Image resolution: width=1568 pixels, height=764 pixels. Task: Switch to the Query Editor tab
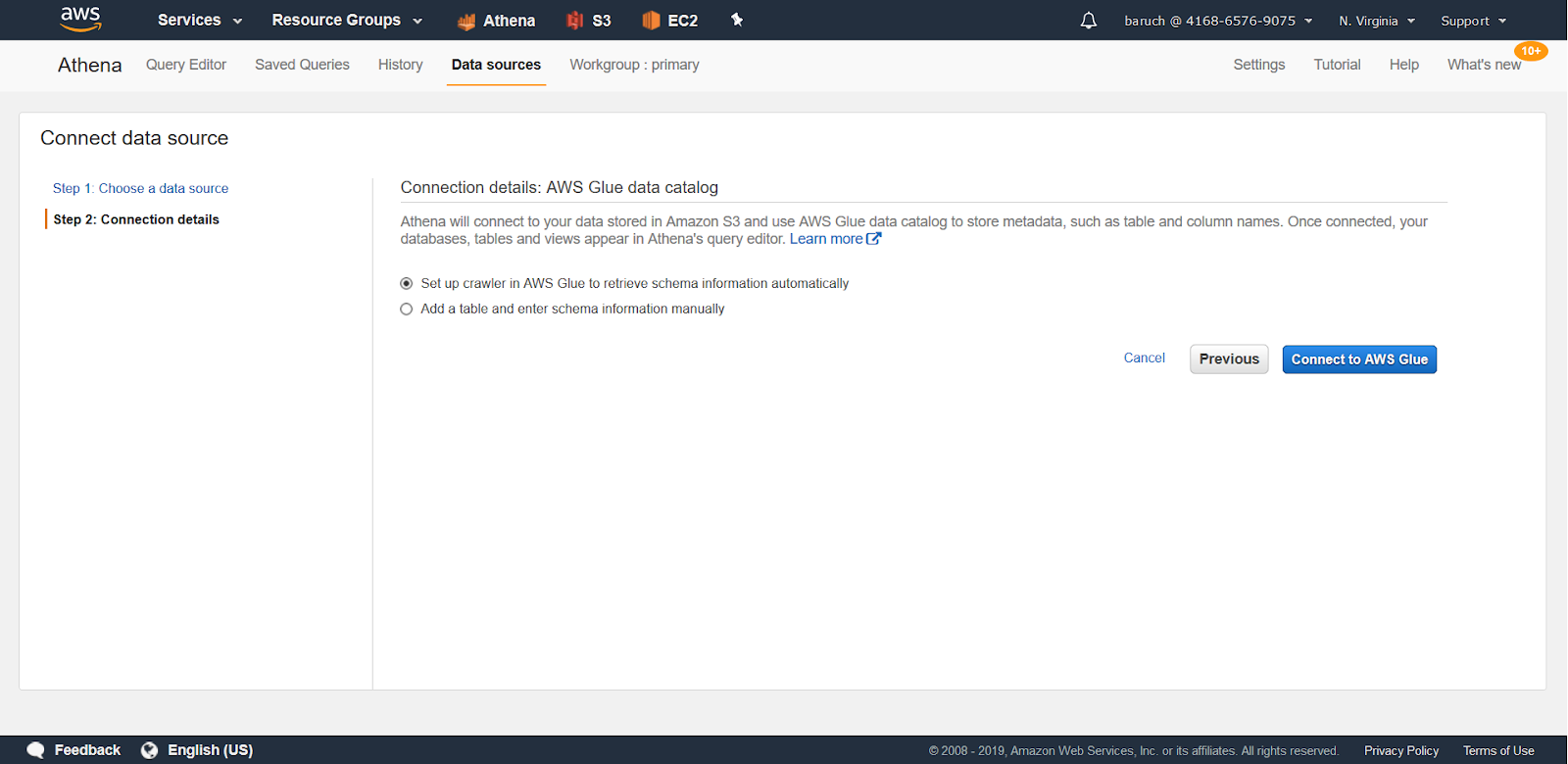point(186,65)
